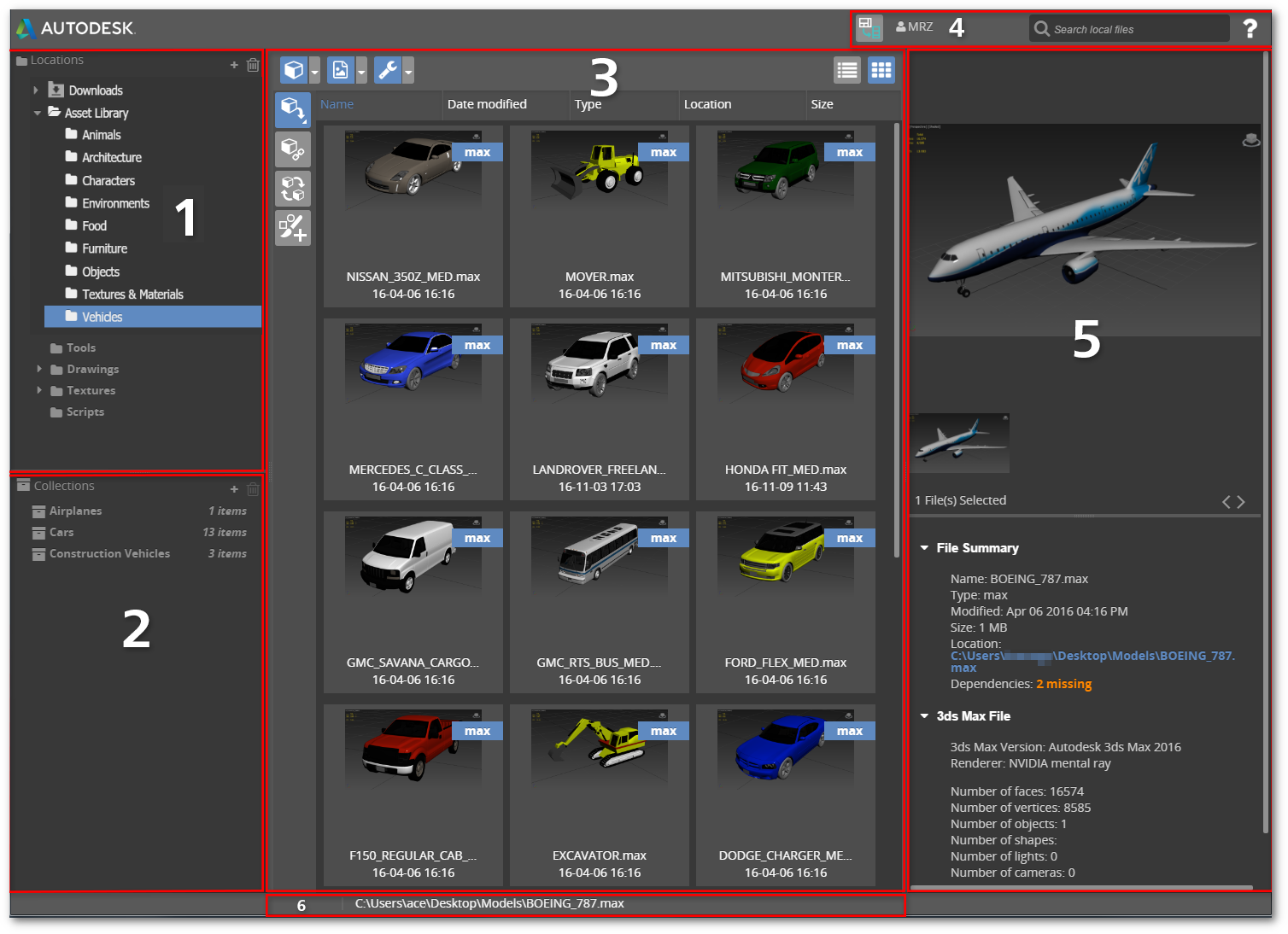Open the Construction Vehicles collection
Screen dimensions: 1288x934
pos(139,553)
